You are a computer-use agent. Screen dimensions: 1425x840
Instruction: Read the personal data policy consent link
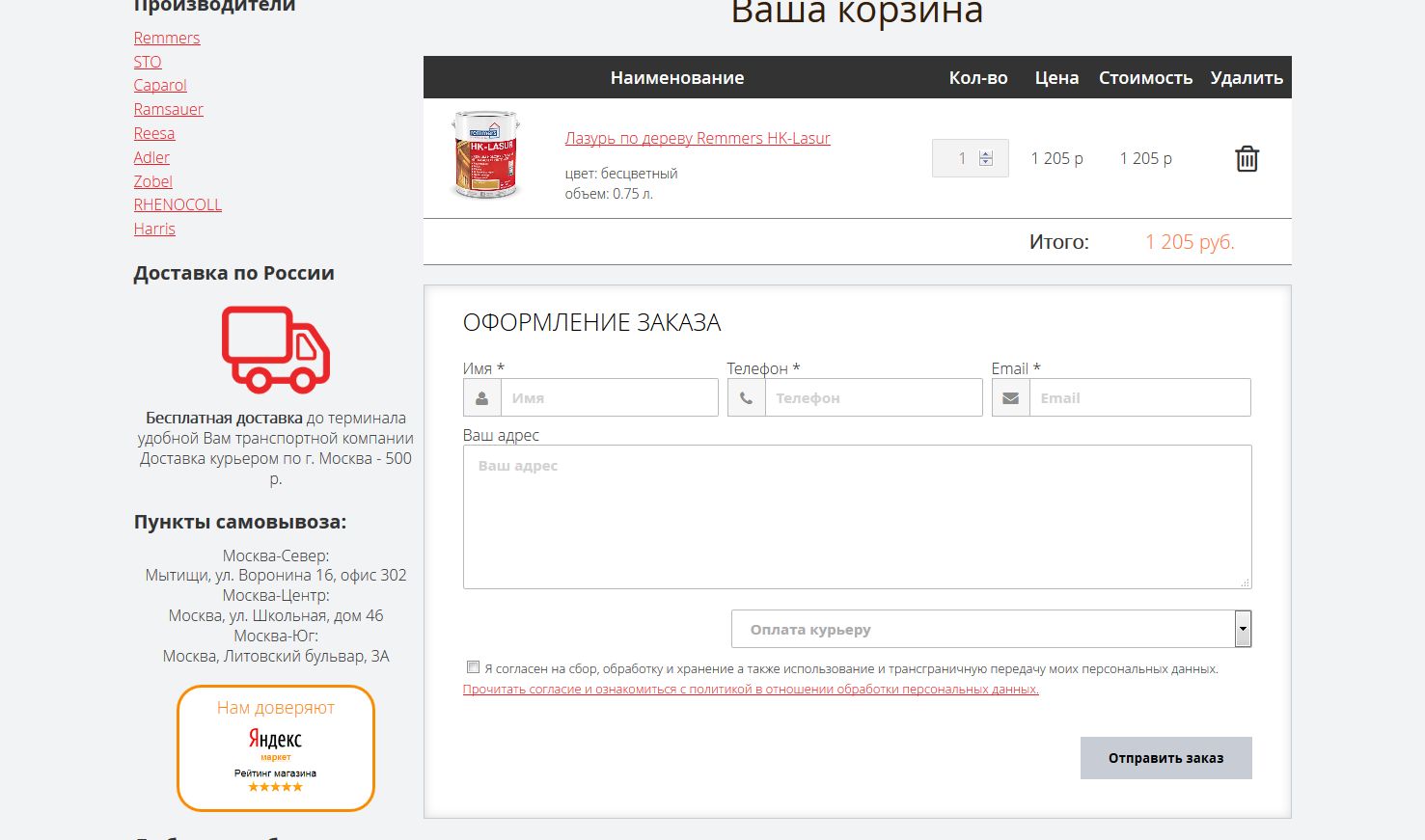point(751,689)
